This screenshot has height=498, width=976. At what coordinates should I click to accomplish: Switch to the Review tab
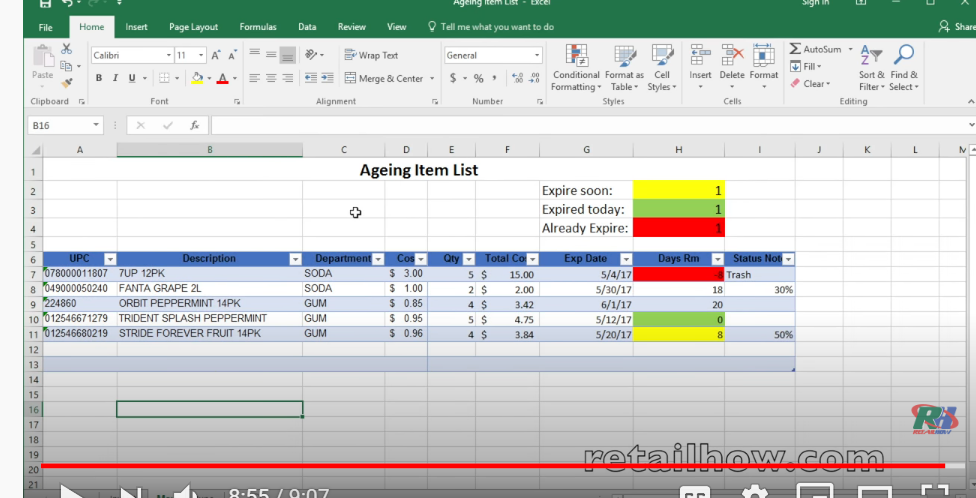tap(352, 27)
